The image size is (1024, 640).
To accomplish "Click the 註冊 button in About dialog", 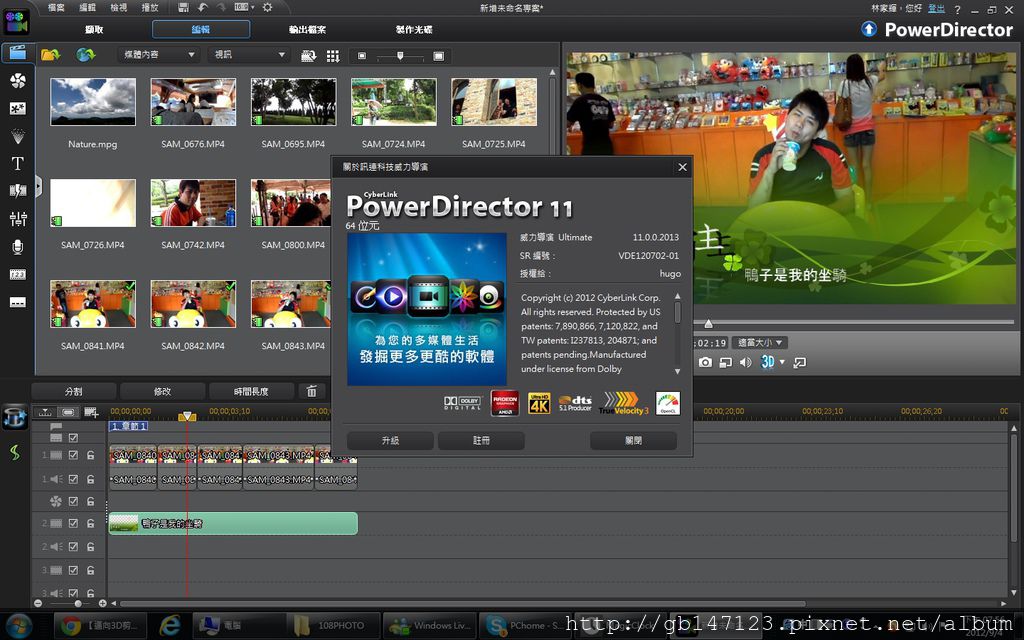I will click(481, 441).
